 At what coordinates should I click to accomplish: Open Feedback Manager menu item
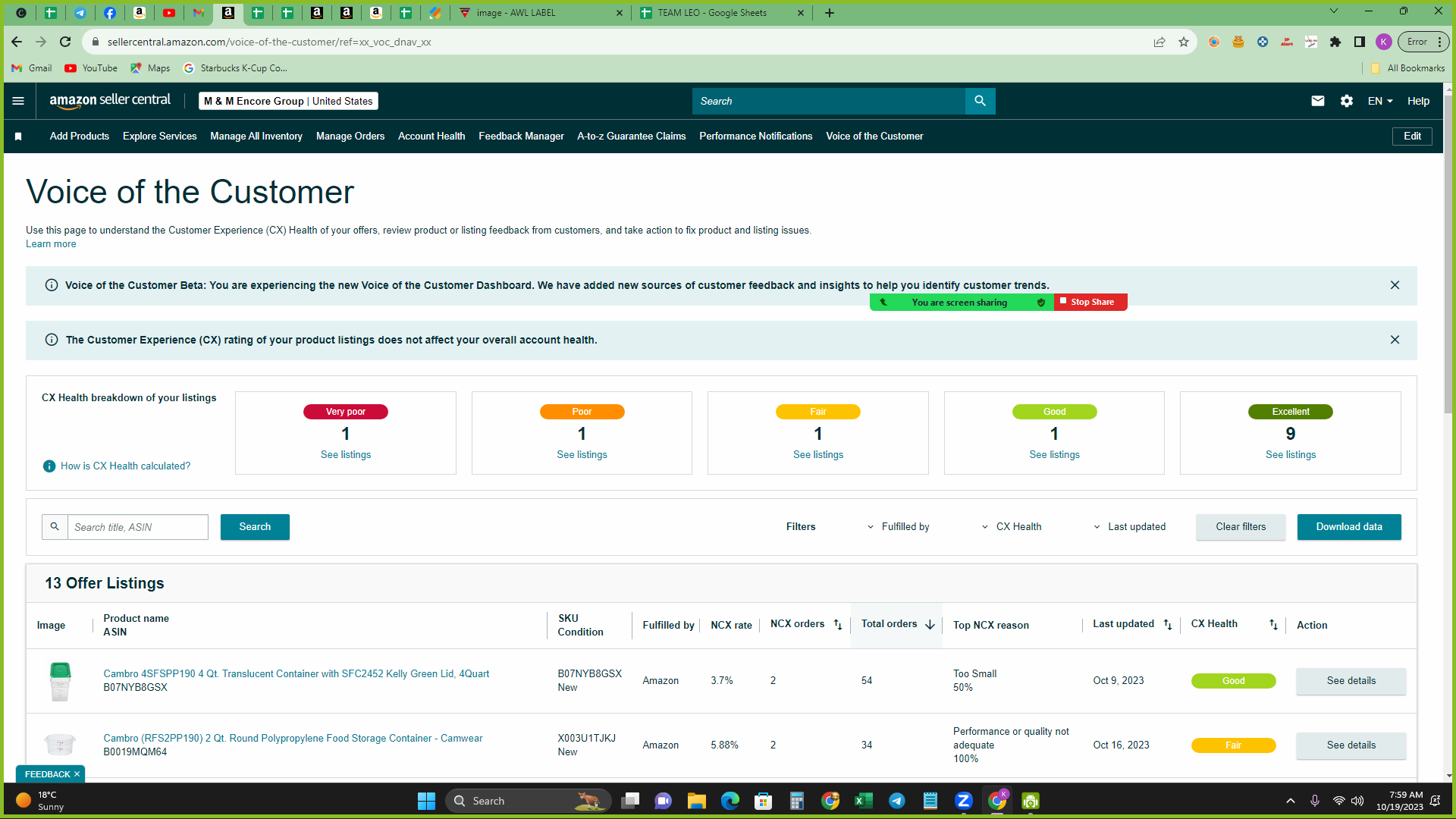(521, 136)
